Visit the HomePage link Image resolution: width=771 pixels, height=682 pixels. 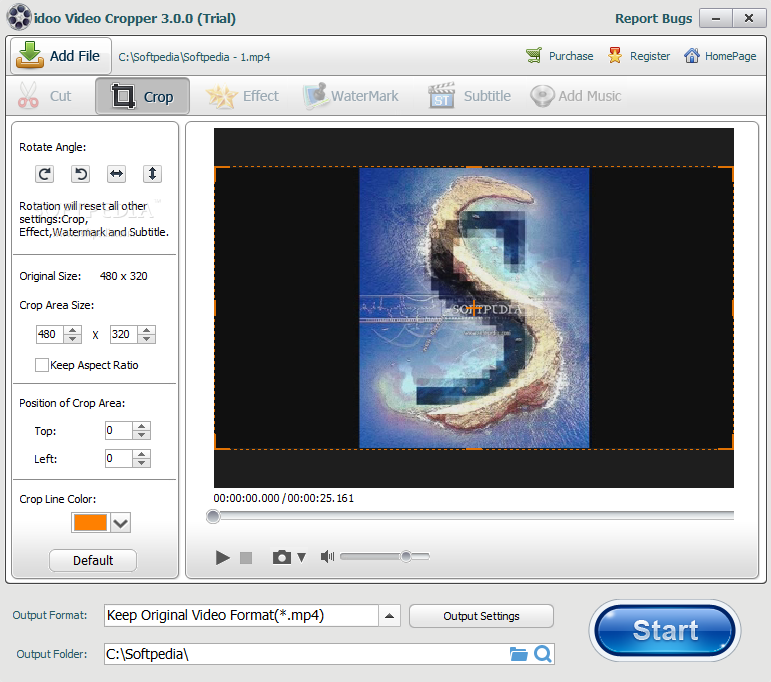730,56
